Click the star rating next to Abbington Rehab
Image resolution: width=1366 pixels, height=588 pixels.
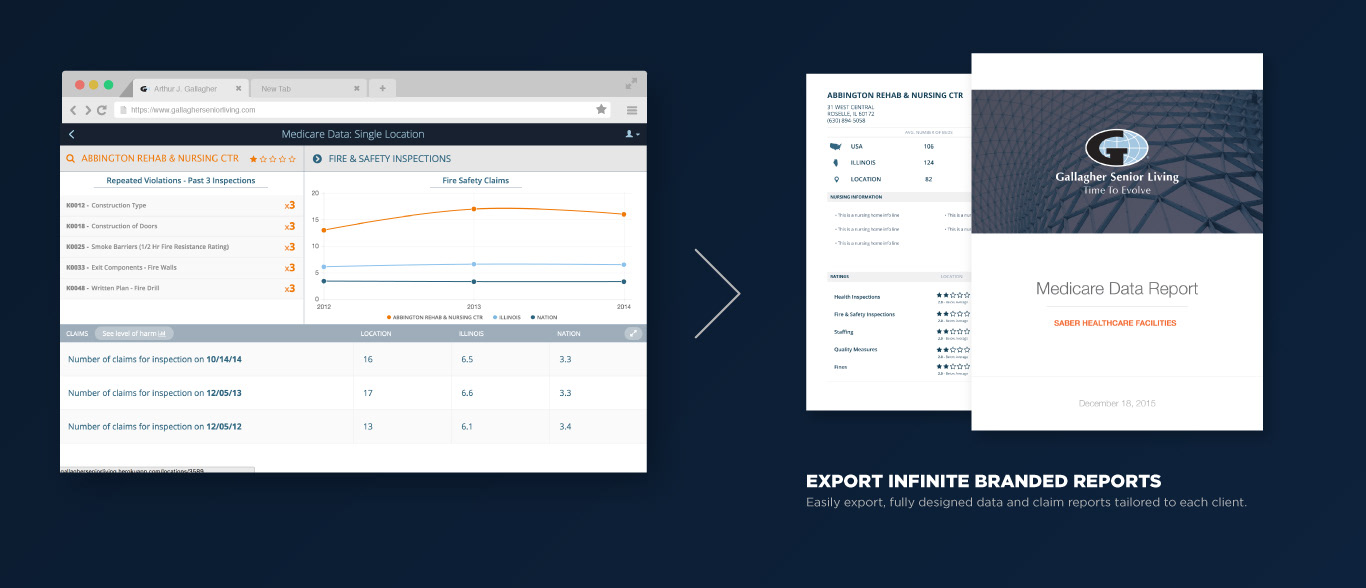272,158
